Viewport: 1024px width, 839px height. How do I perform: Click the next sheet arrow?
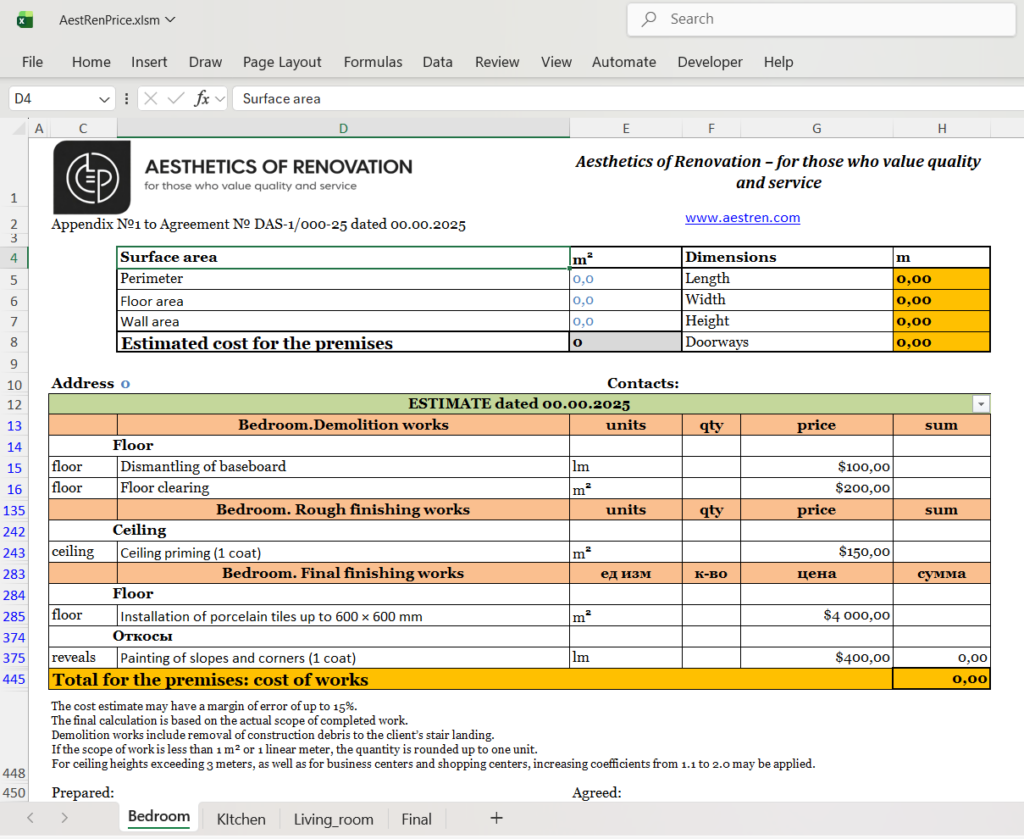click(x=64, y=818)
